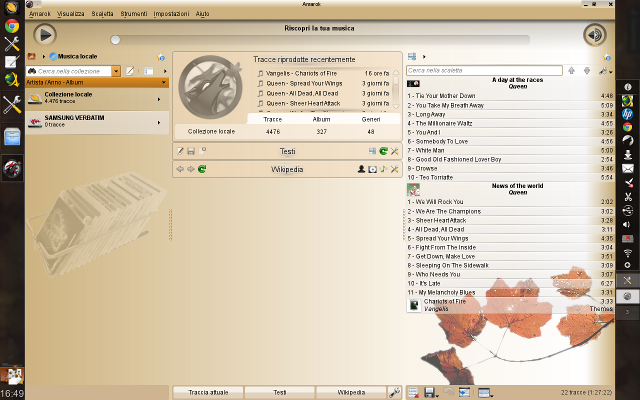The height and width of the screenshot is (400, 640).
Task: Expand Collezione locale actions arrow
Action: click(159, 99)
